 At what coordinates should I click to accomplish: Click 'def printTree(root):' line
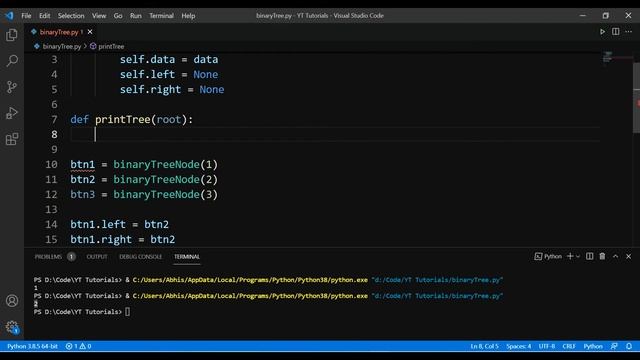131,120
